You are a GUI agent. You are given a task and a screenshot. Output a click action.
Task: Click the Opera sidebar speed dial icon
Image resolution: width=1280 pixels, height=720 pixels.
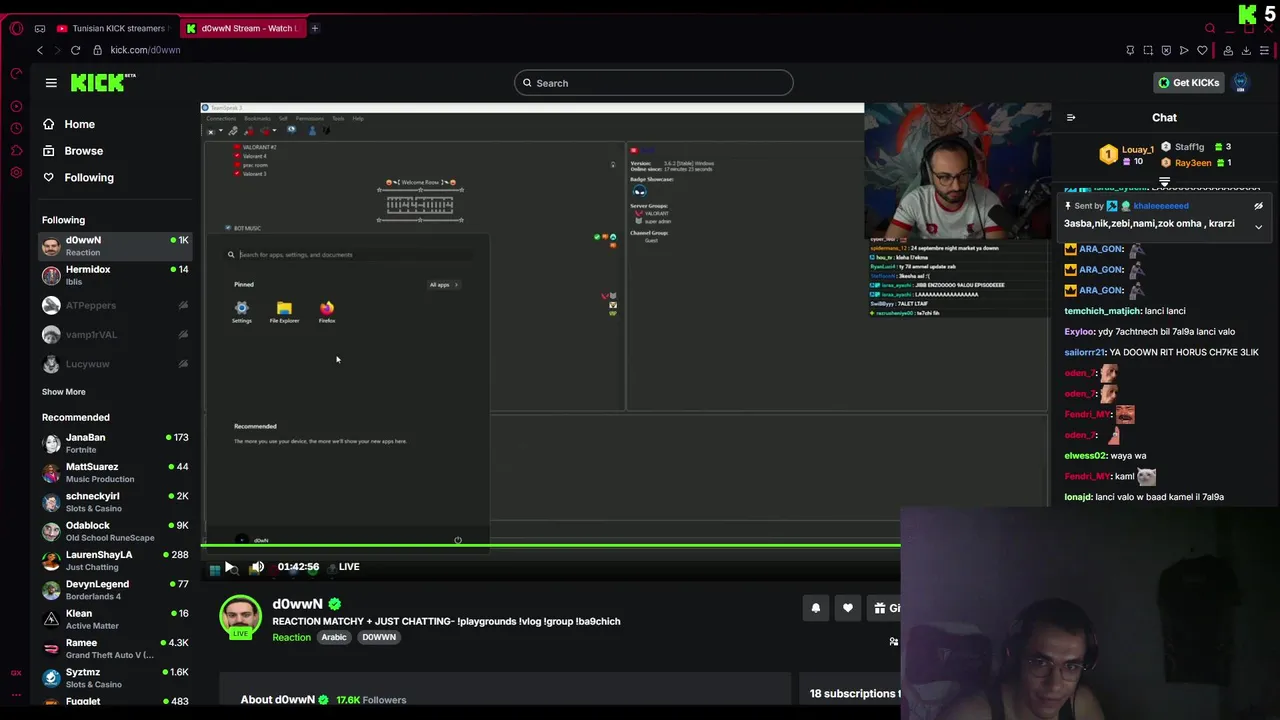coord(16,73)
